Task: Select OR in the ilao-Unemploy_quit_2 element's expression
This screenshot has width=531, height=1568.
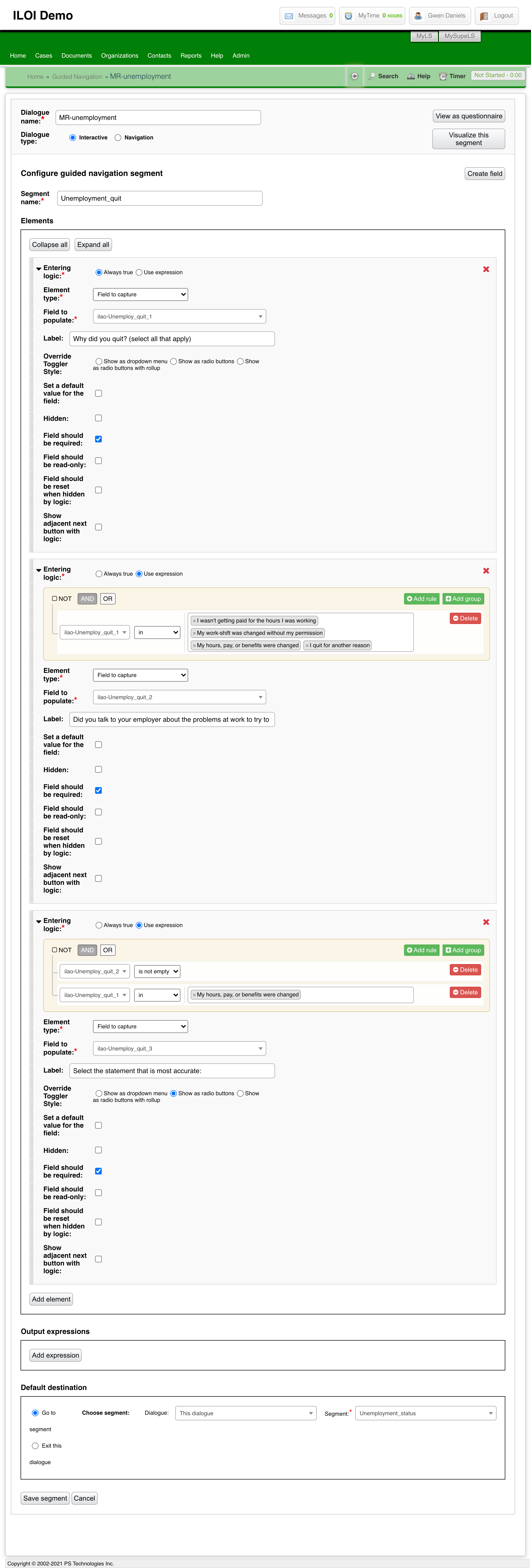Action: [x=108, y=599]
